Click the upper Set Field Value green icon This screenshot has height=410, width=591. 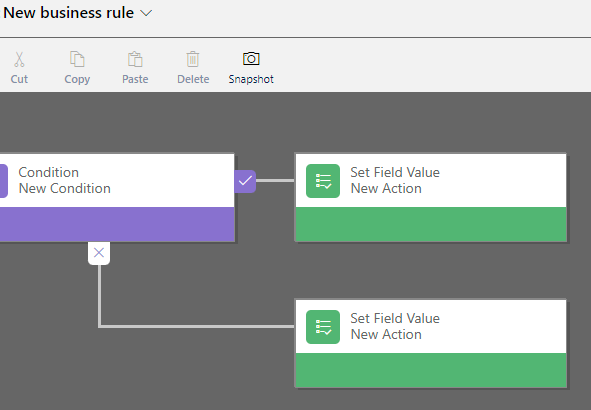(323, 181)
